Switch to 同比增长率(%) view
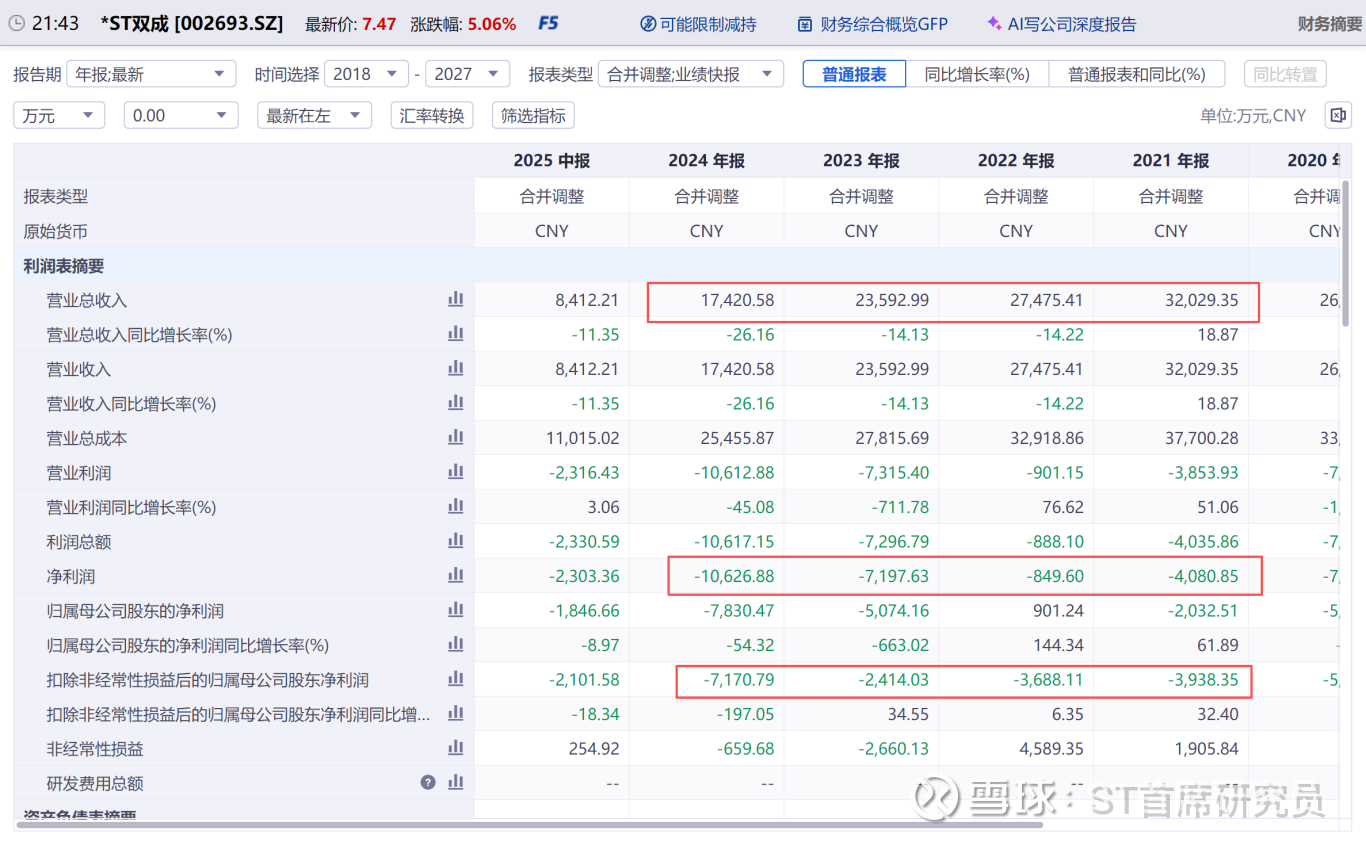Viewport: 1366px width, 842px height. click(977, 74)
